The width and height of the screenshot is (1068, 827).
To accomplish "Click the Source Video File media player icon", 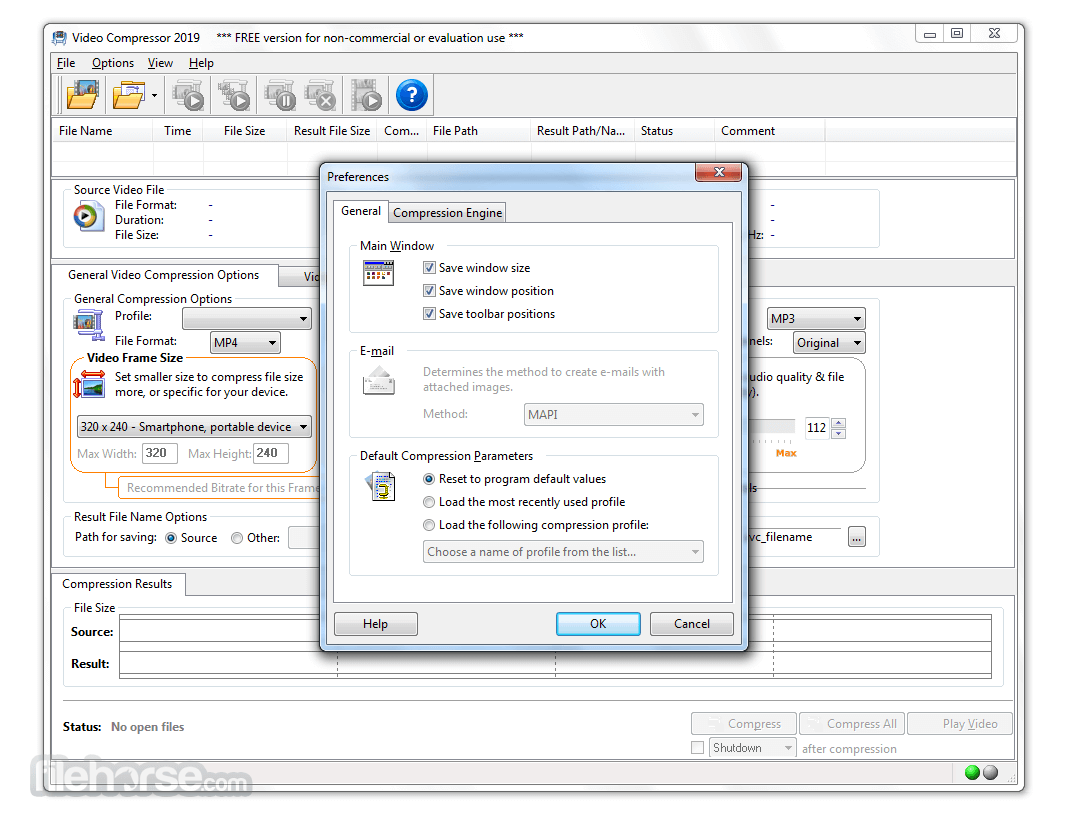I will pos(88,217).
